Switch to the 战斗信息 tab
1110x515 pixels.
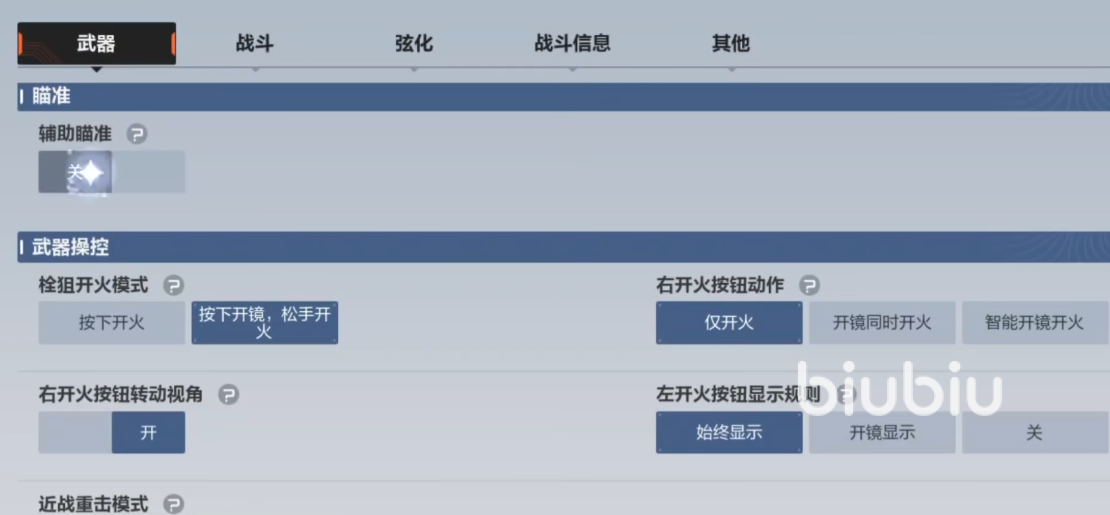(572, 44)
